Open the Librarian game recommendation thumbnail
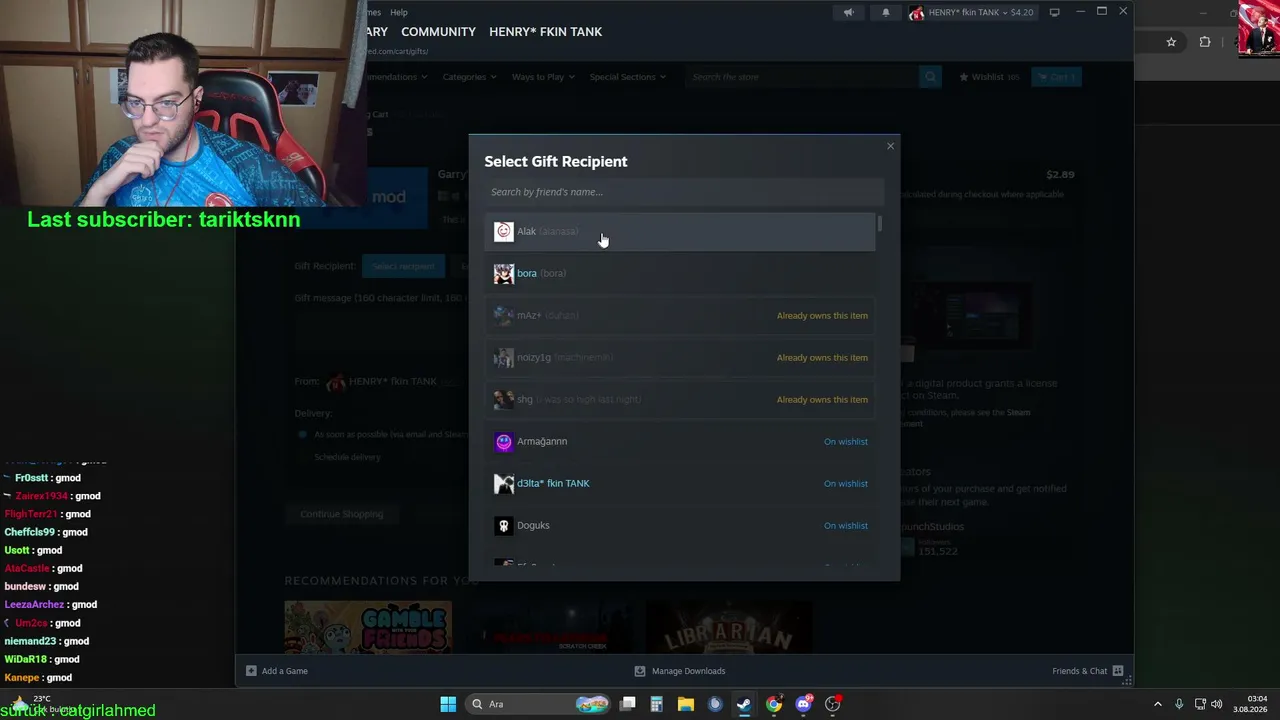This screenshot has height=720, width=1280. pyautogui.click(x=729, y=627)
